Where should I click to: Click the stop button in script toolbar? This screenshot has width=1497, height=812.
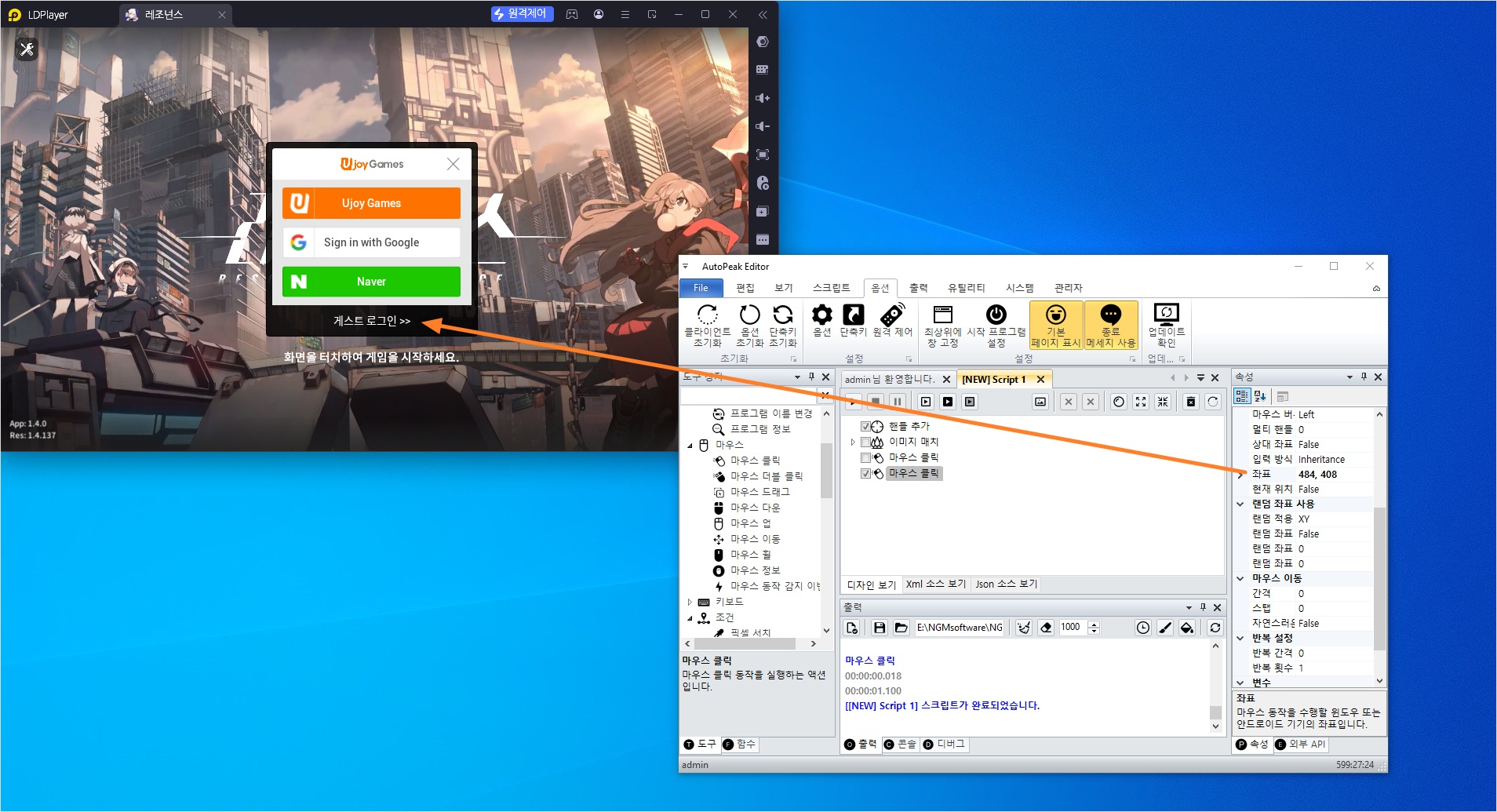(x=876, y=402)
